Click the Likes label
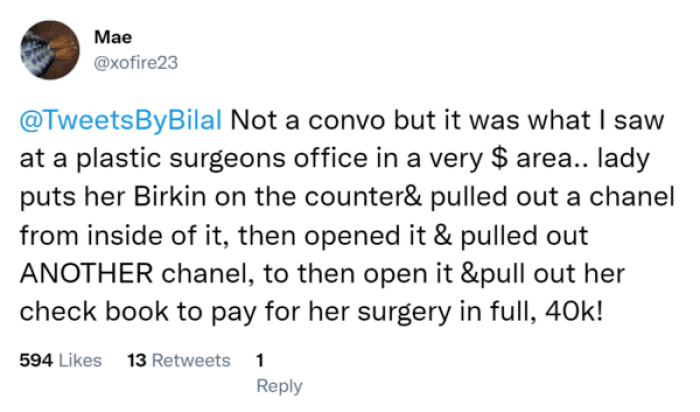This screenshot has height=412, width=700. (x=79, y=360)
